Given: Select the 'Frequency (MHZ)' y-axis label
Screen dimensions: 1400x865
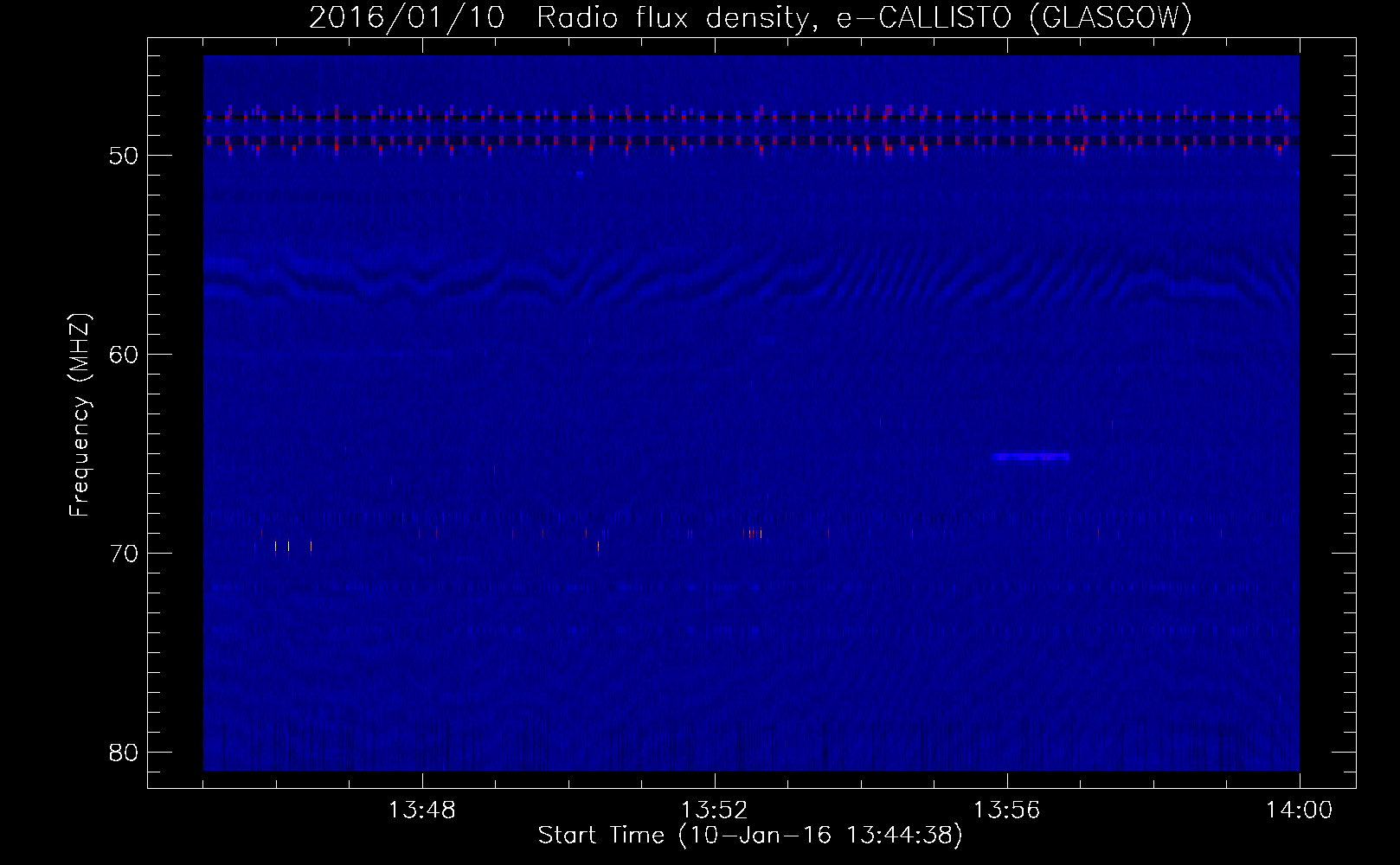Looking at the screenshot, I should pos(80,415).
